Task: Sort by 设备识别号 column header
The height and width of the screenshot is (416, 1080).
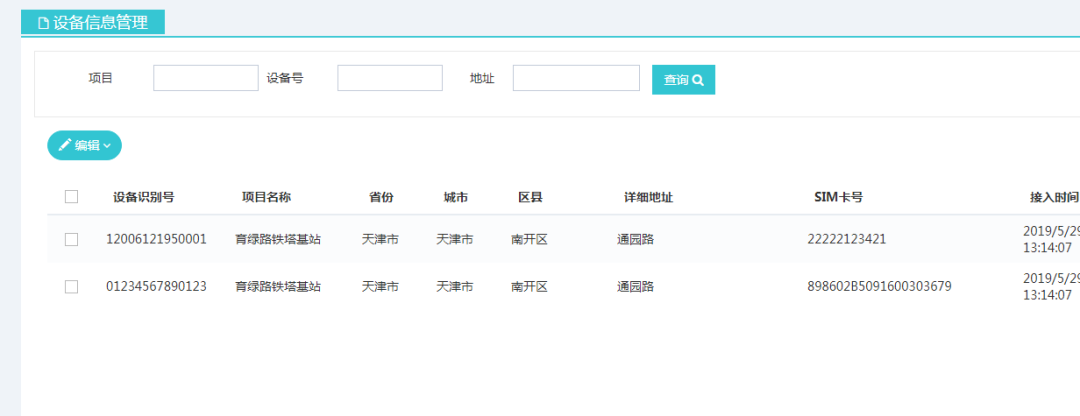Action: [143, 197]
